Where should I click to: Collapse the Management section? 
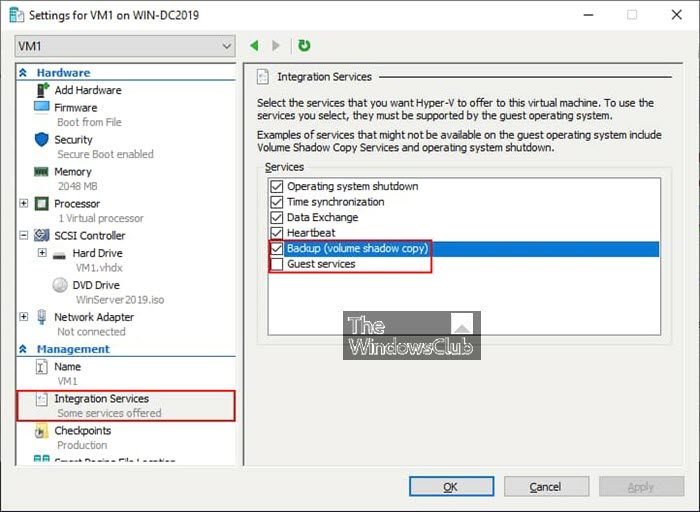pyautogui.click(x=23, y=349)
